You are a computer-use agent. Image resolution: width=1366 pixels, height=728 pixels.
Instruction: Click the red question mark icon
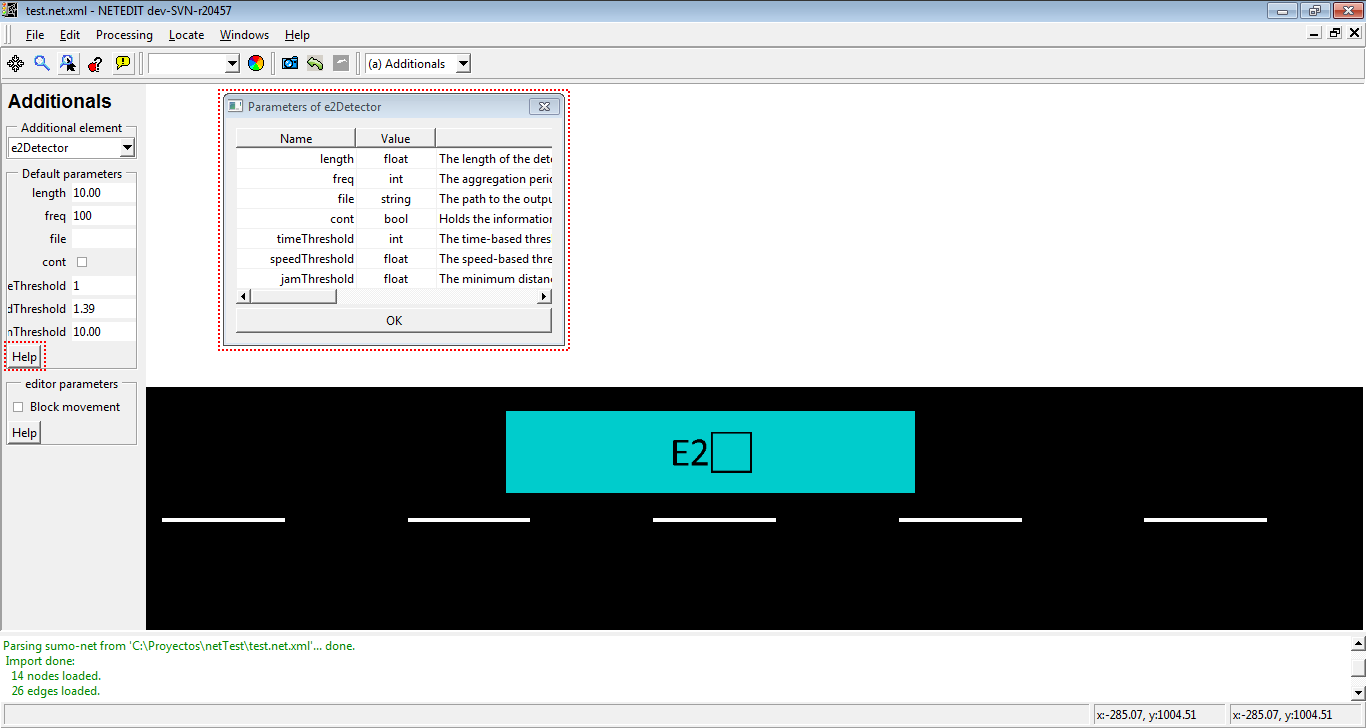[x=95, y=63]
